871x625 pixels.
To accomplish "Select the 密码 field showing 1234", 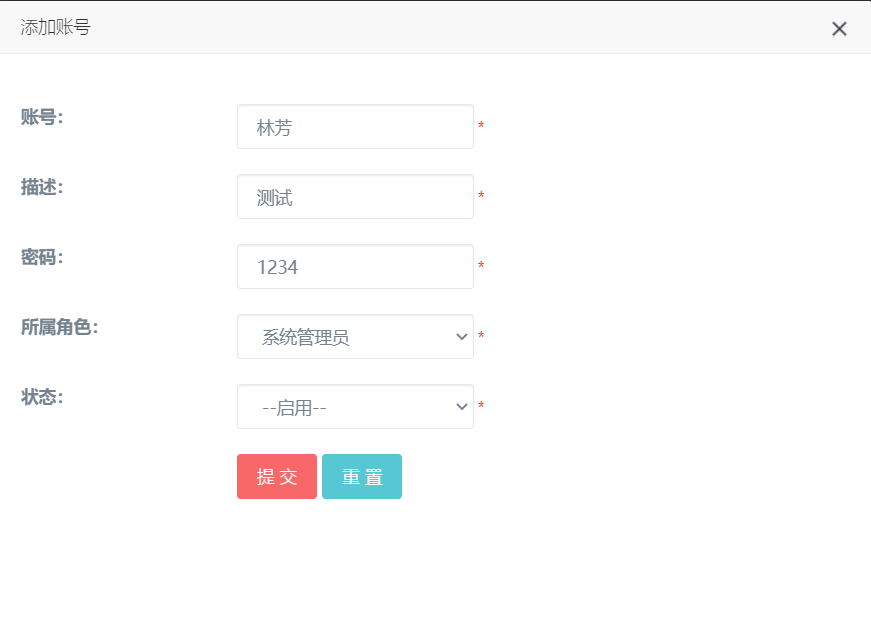I will 355,267.
